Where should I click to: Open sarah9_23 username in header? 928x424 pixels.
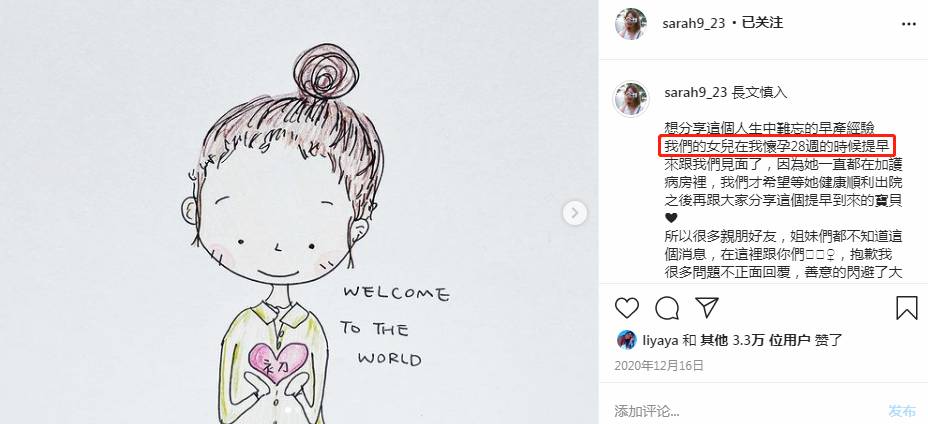pyautogui.click(x=694, y=23)
